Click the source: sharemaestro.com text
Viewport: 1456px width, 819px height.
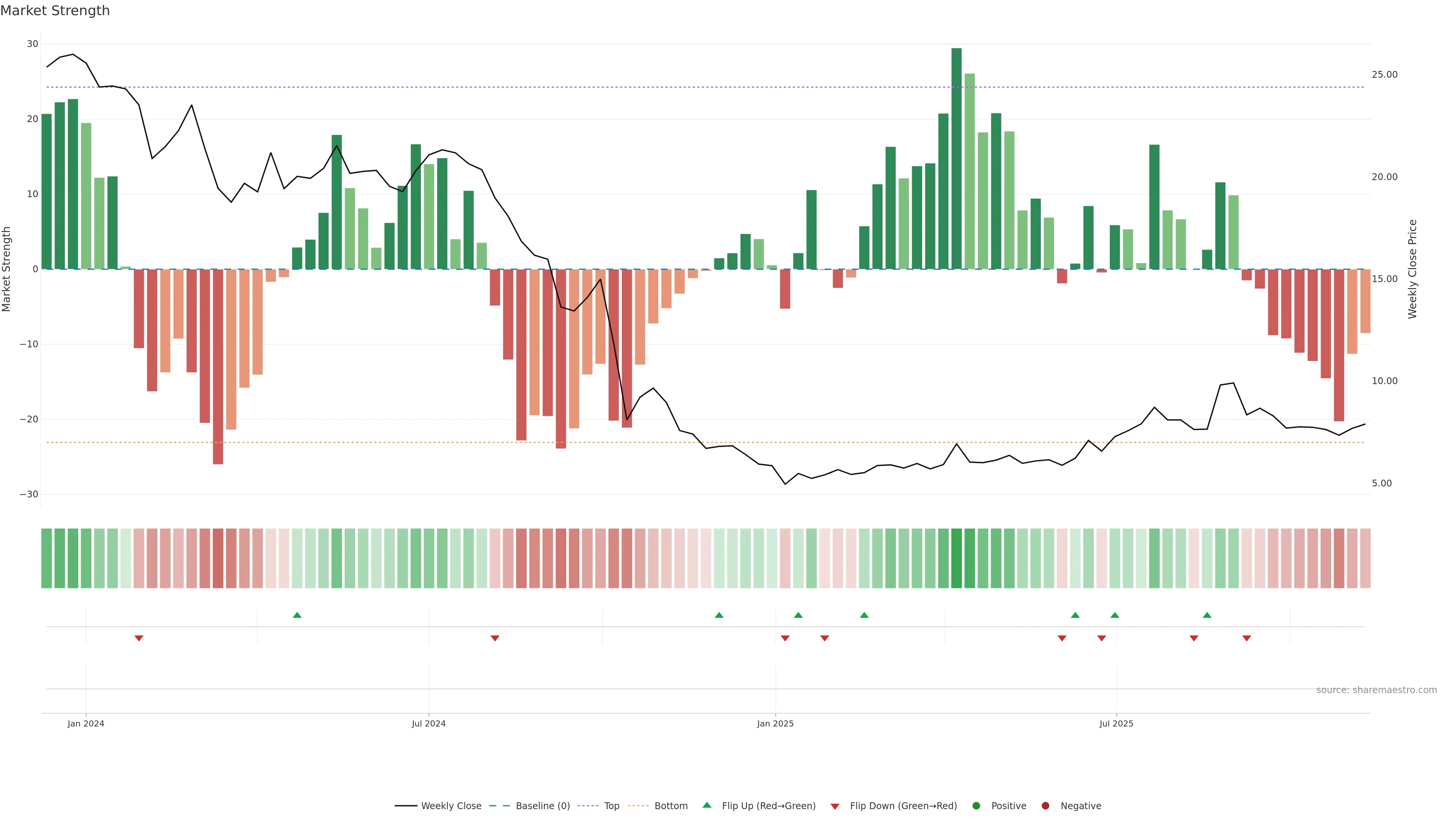coord(1376,690)
